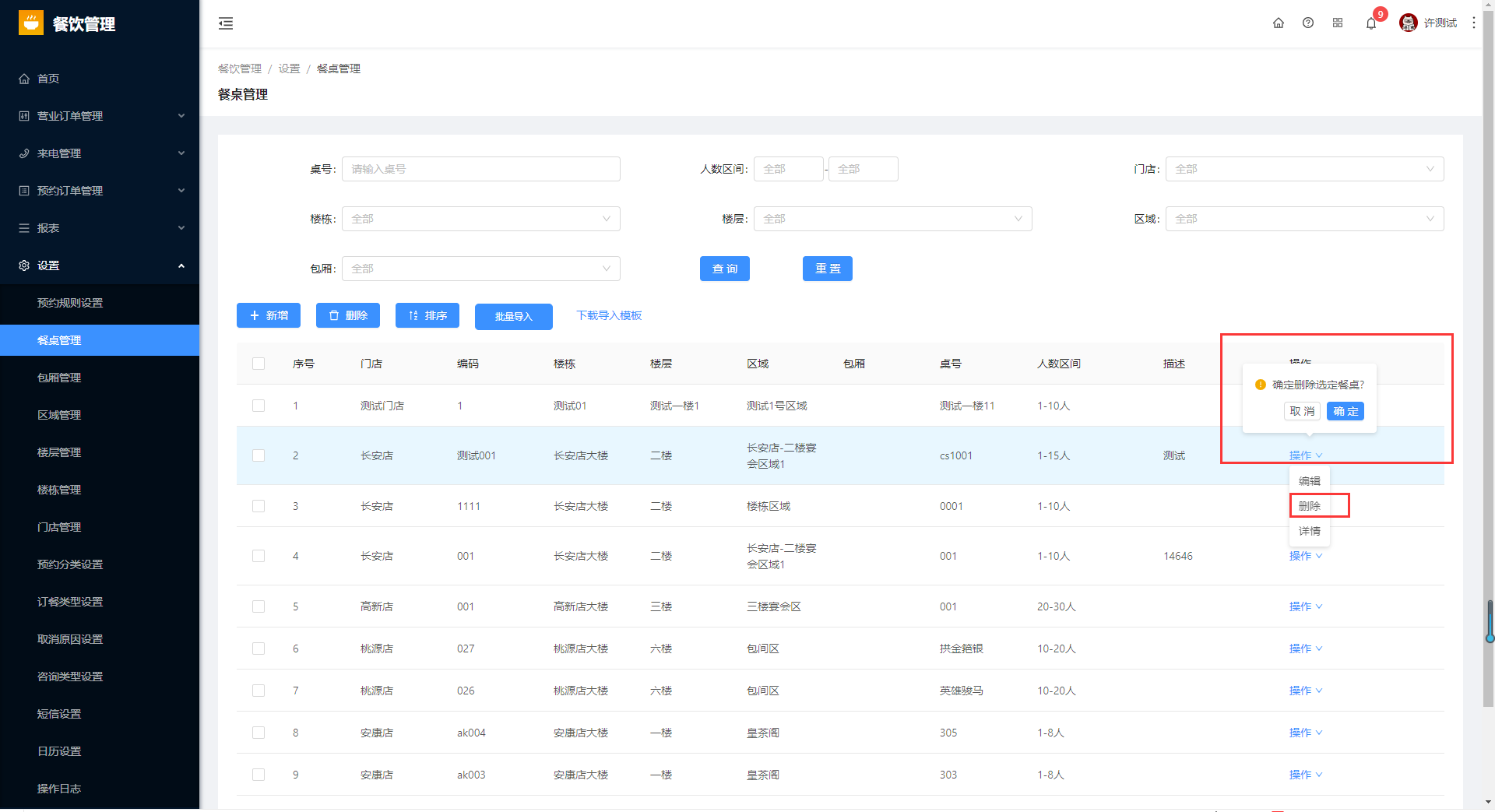The width and height of the screenshot is (1495, 812).
Task: Click the 营业订单管理 sidebar icon
Action: coord(24,116)
